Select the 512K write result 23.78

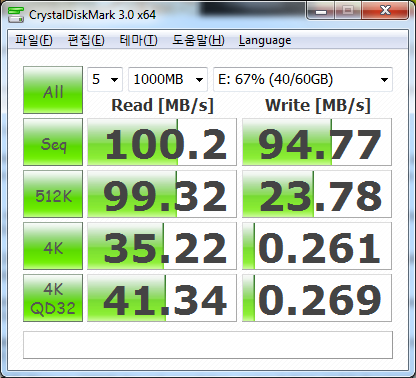tap(317, 194)
